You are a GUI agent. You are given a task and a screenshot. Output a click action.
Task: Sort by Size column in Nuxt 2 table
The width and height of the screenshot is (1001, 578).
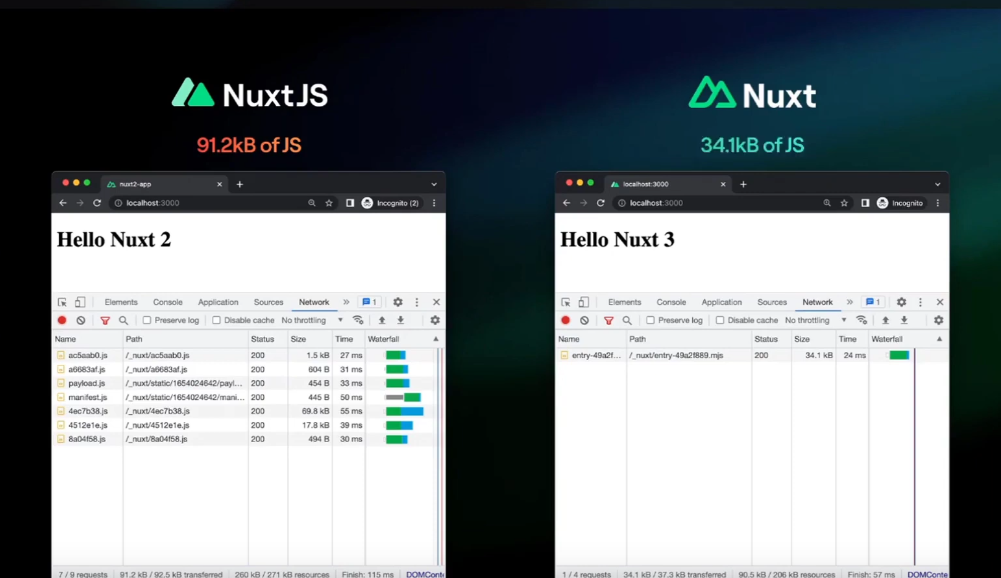click(x=310, y=339)
